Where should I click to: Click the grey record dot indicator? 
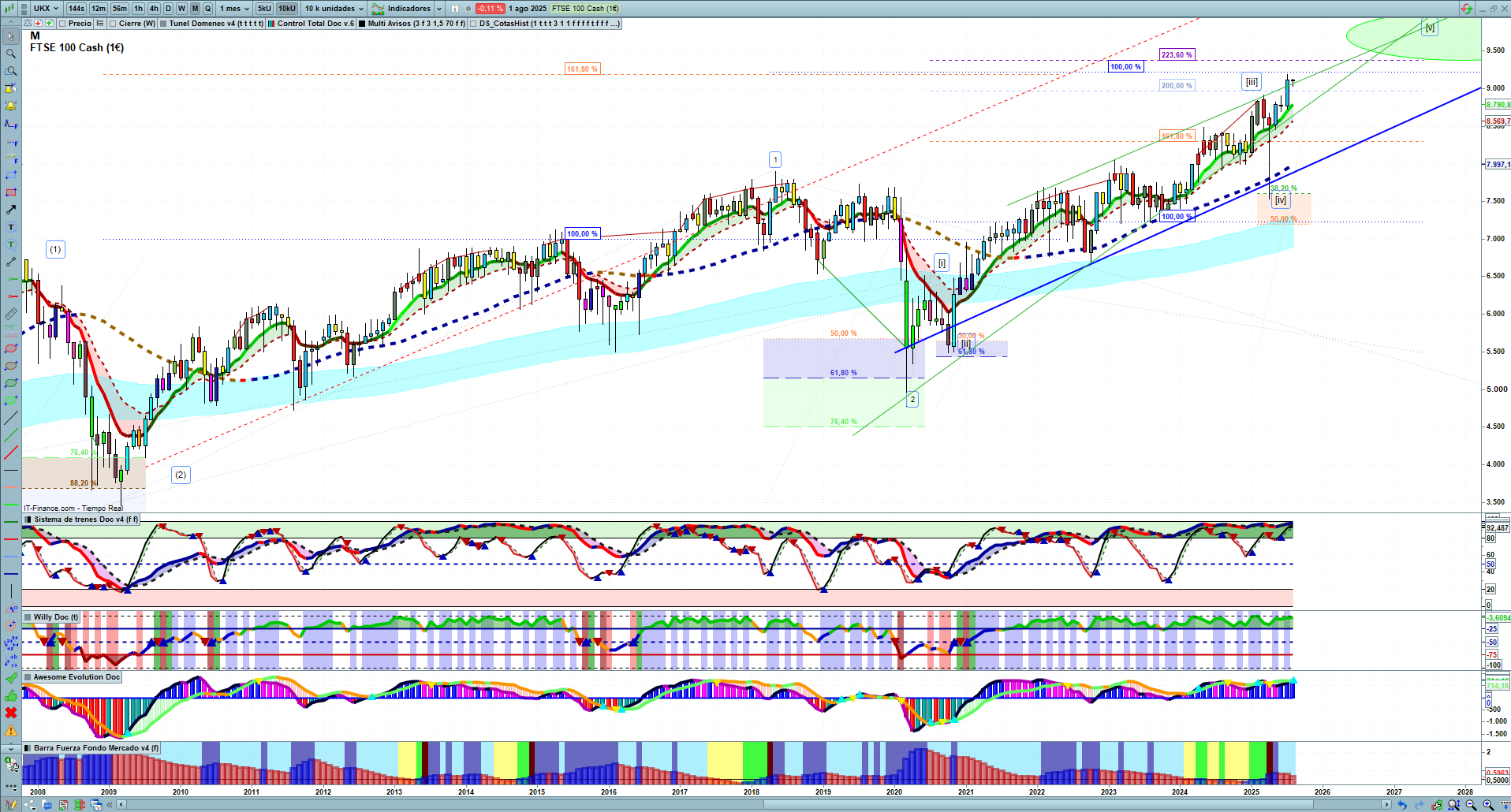(x=468, y=9)
